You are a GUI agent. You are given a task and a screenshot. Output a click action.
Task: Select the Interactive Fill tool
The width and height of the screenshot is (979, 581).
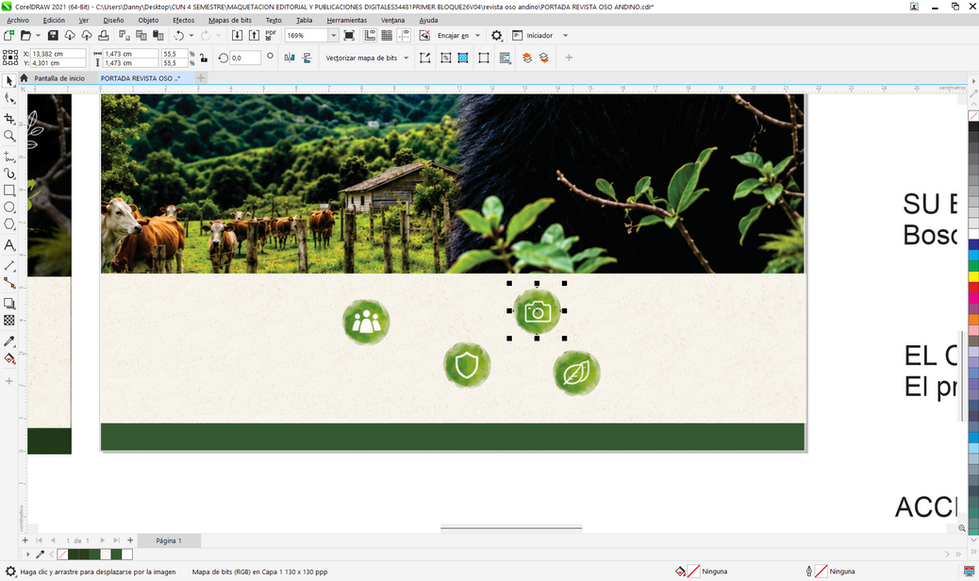point(9,359)
